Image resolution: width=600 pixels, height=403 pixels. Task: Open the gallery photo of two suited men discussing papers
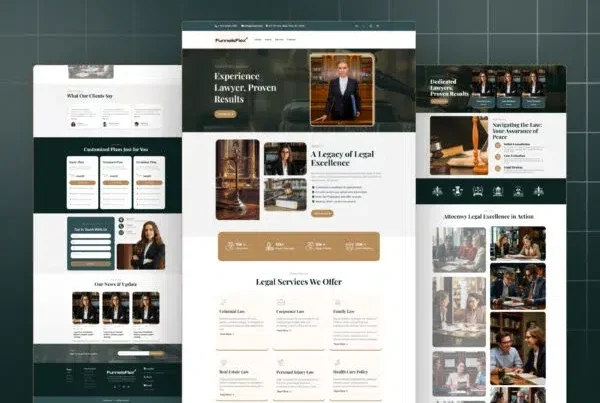coord(518,286)
